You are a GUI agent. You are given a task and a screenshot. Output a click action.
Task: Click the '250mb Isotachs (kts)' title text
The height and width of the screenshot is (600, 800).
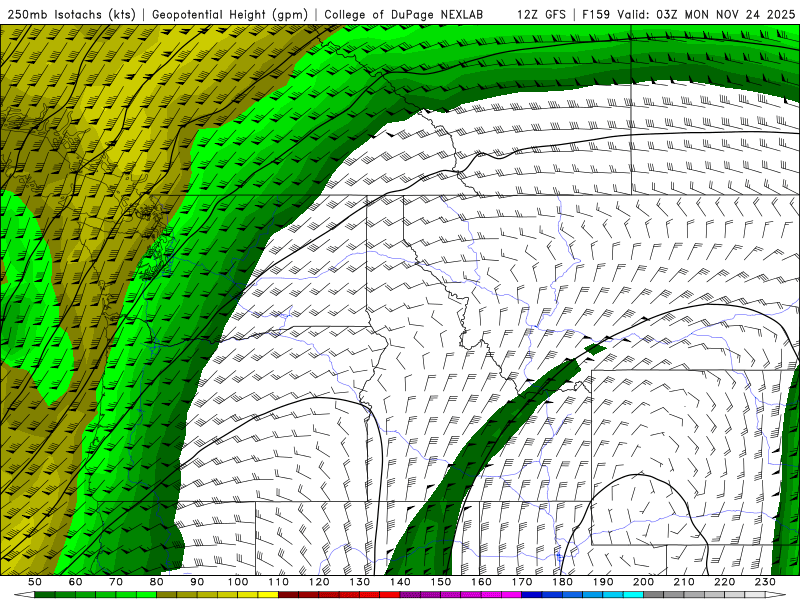click(71, 15)
